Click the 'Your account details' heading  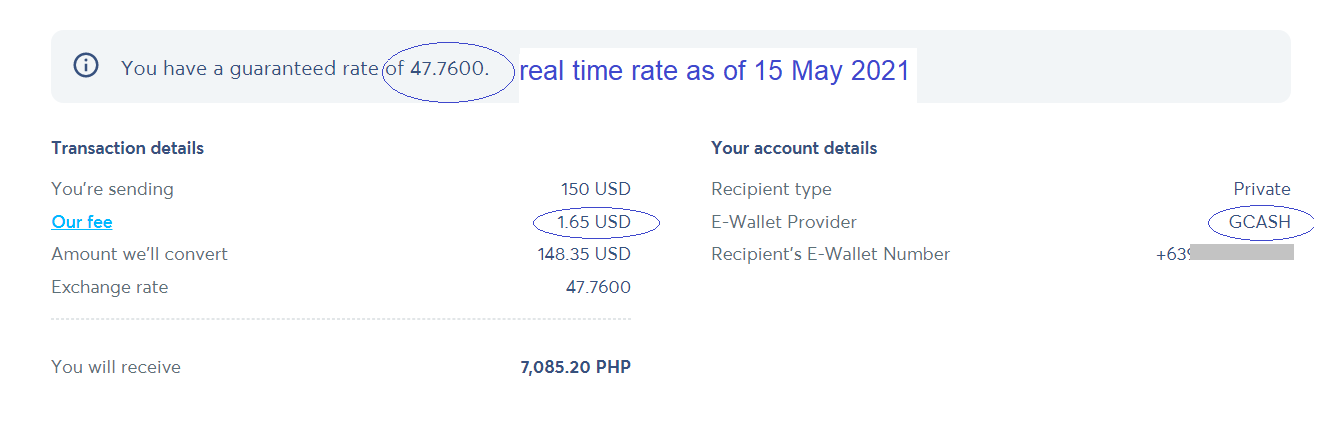794,148
